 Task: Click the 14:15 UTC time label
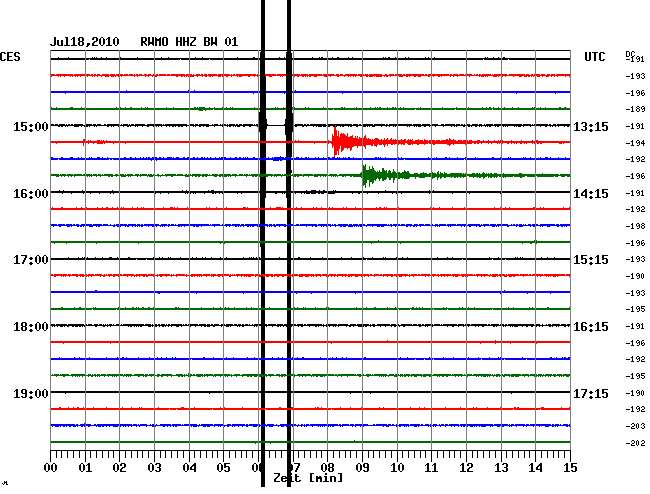point(591,194)
